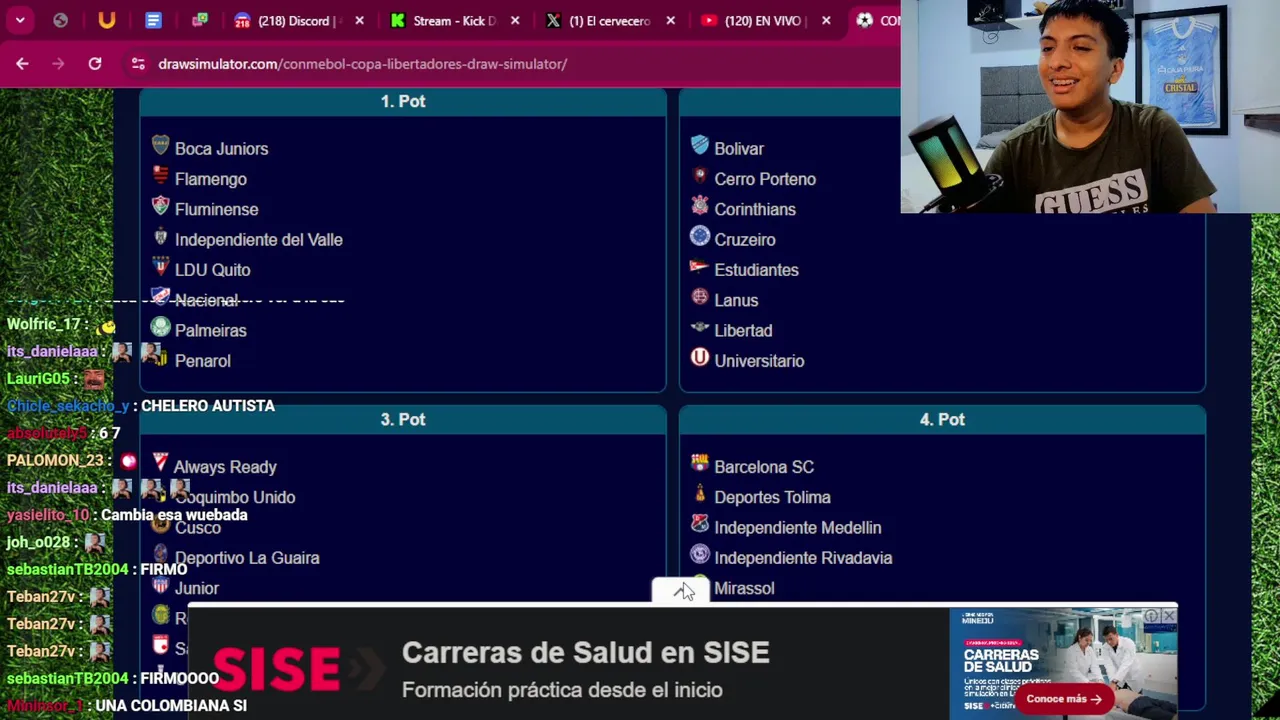The image size is (1280, 720).
Task: Select Cusco in Pot 3
Action: pos(197,528)
